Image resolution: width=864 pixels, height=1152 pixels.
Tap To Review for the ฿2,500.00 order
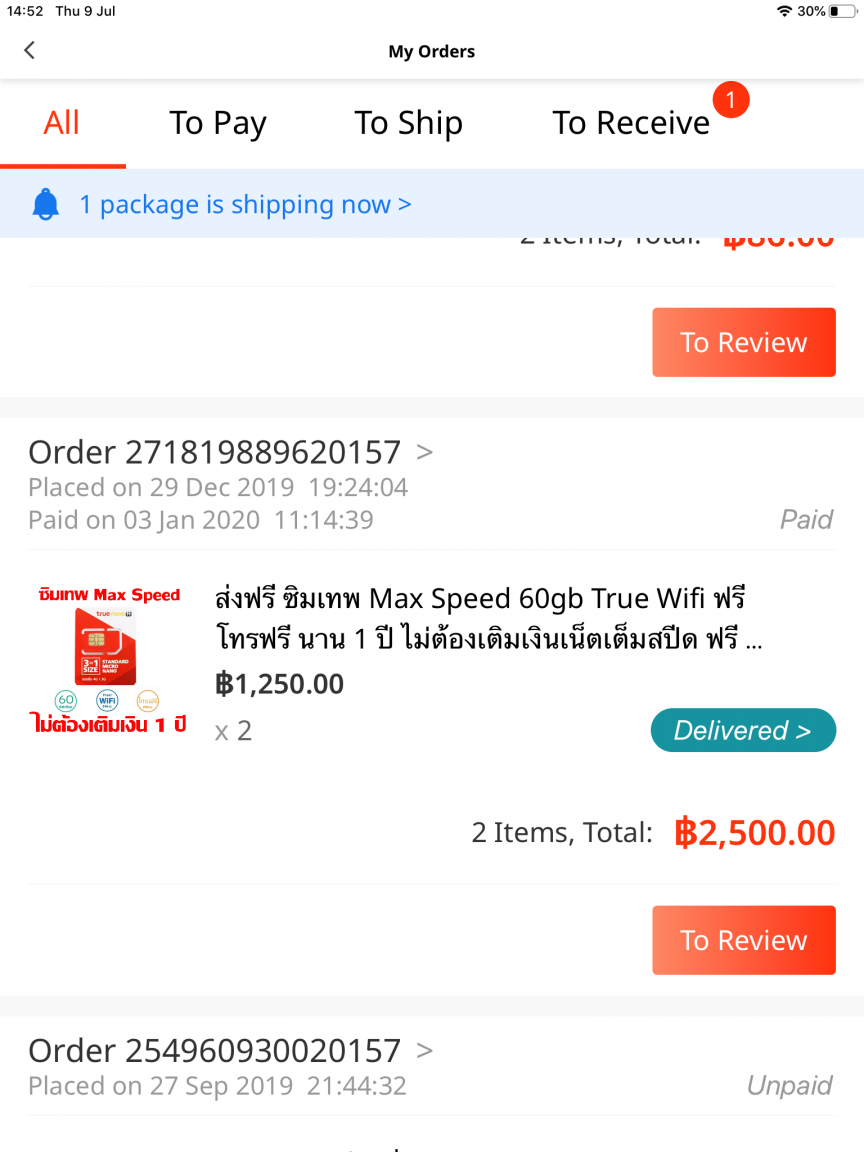pyautogui.click(x=744, y=940)
